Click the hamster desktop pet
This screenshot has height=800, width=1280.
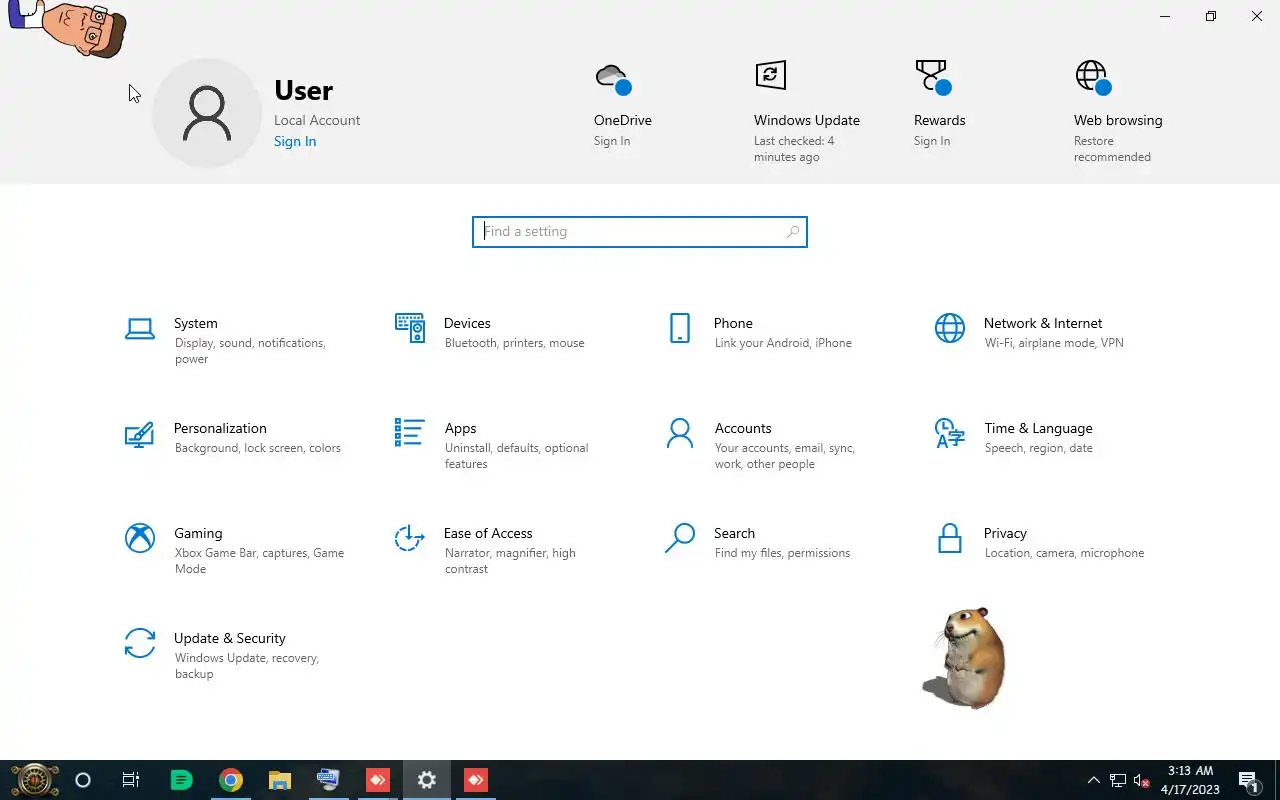[964, 657]
